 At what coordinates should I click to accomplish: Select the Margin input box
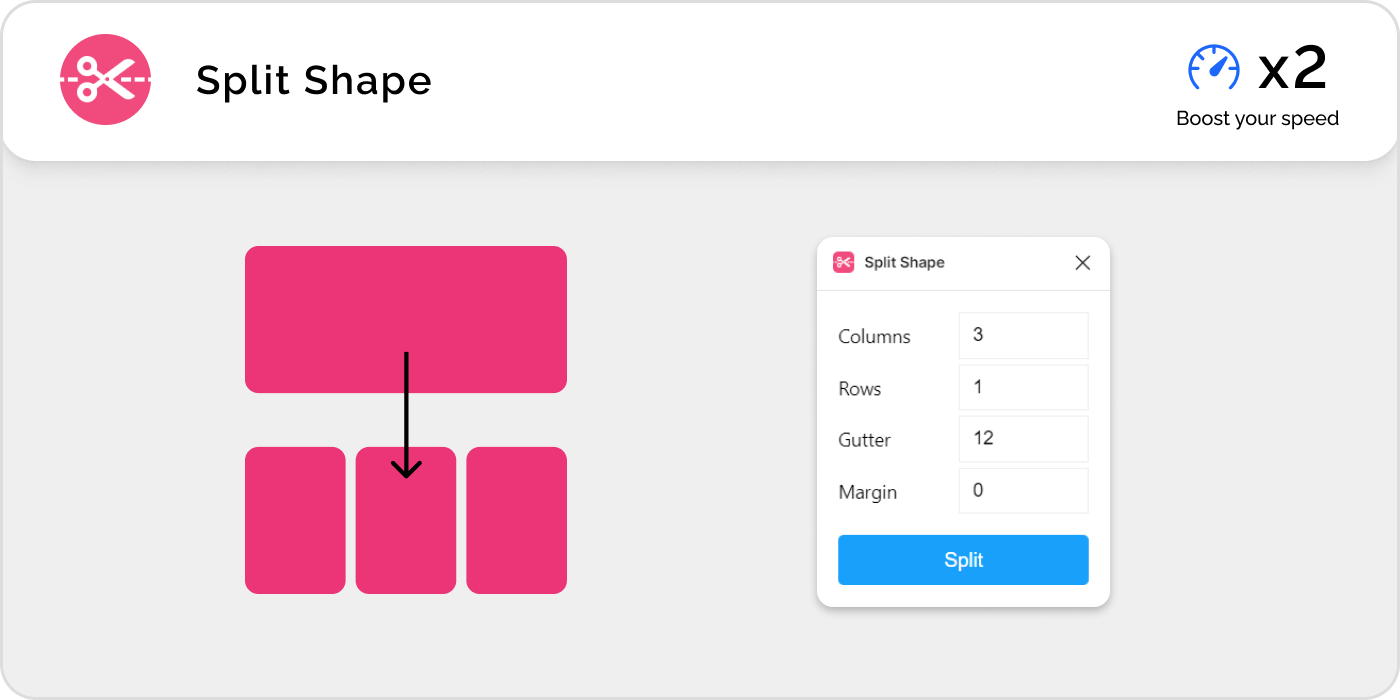tap(1023, 491)
